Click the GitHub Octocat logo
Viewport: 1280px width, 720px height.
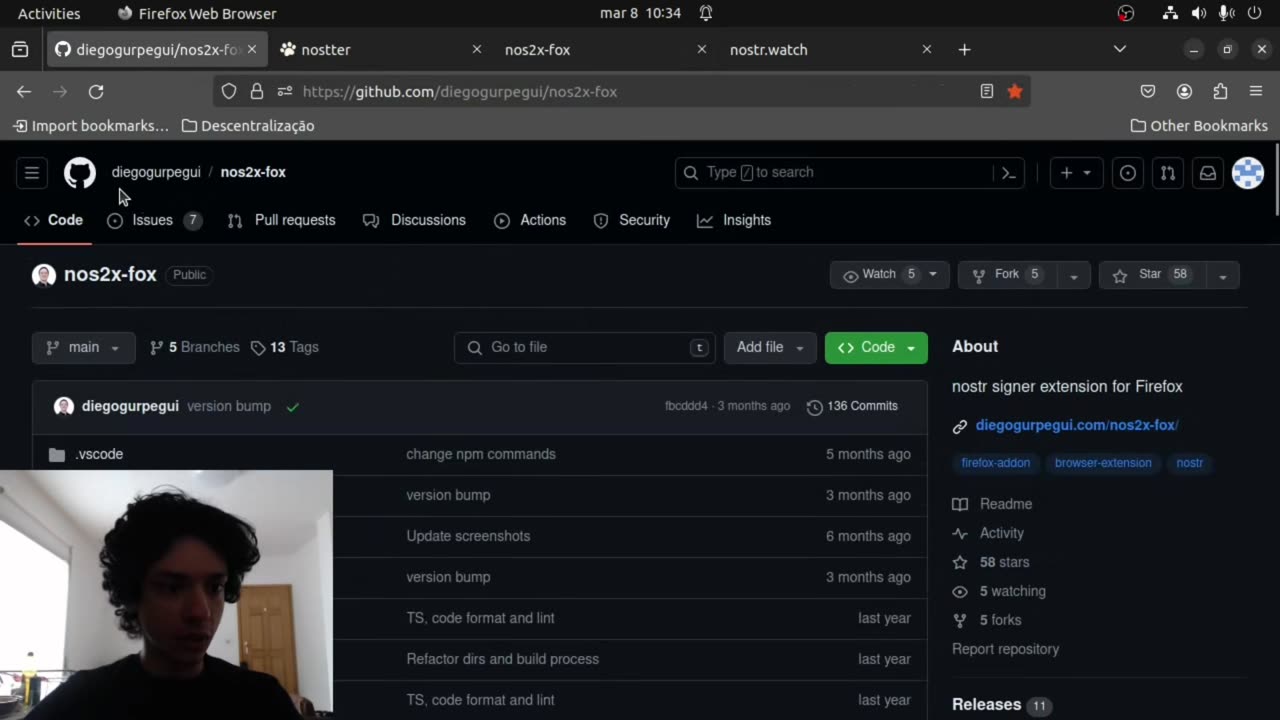pyautogui.click(x=80, y=173)
